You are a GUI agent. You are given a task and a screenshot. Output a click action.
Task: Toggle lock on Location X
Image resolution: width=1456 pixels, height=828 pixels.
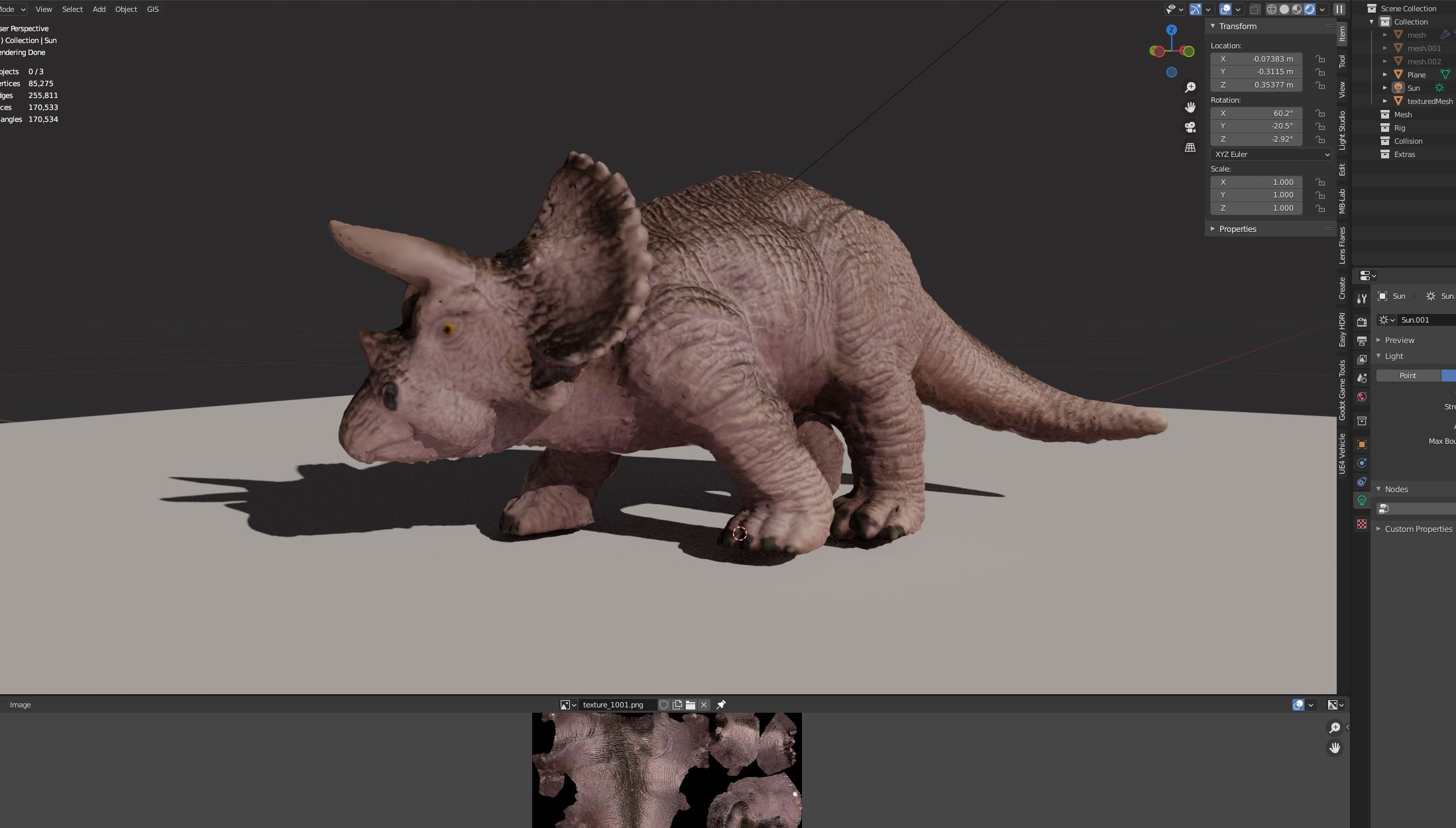[1320, 59]
